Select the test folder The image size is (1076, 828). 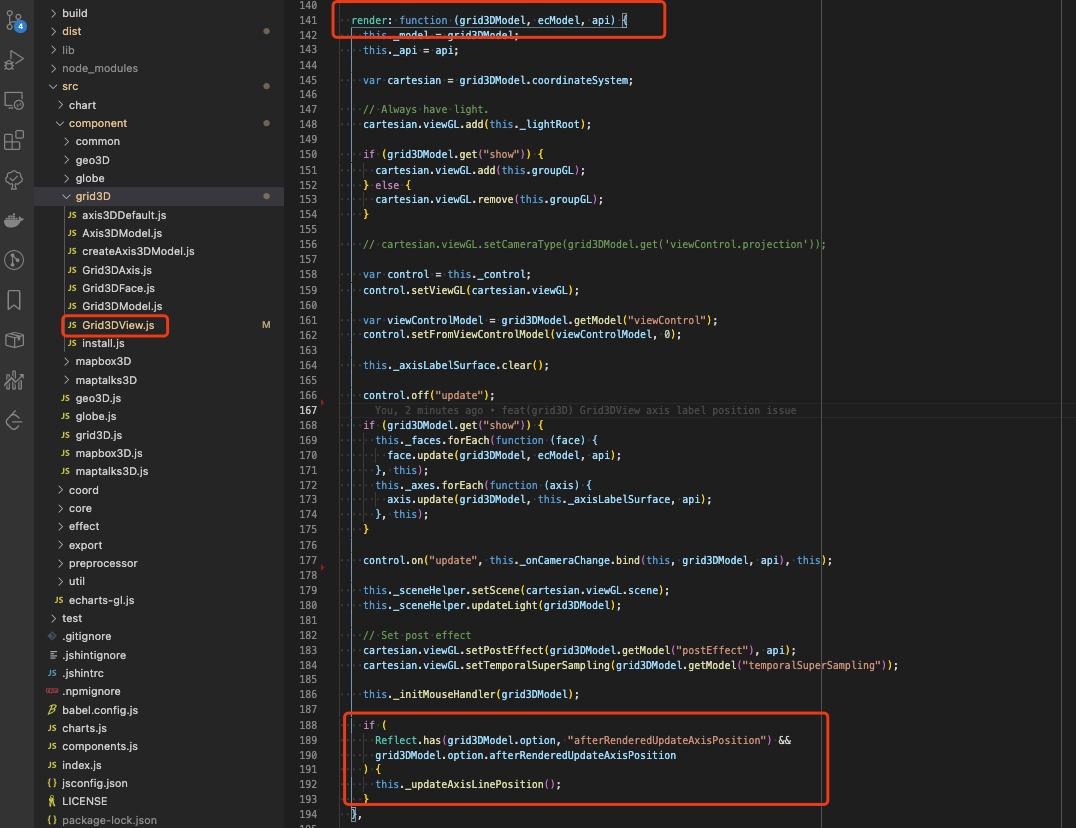pyautogui.click(x=159, y=618)
